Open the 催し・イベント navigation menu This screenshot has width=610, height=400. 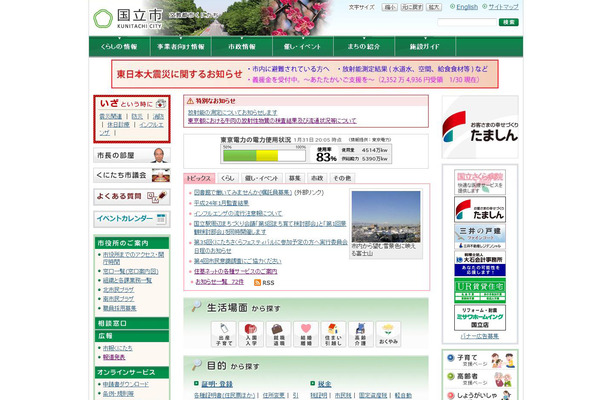click(303, 47)
